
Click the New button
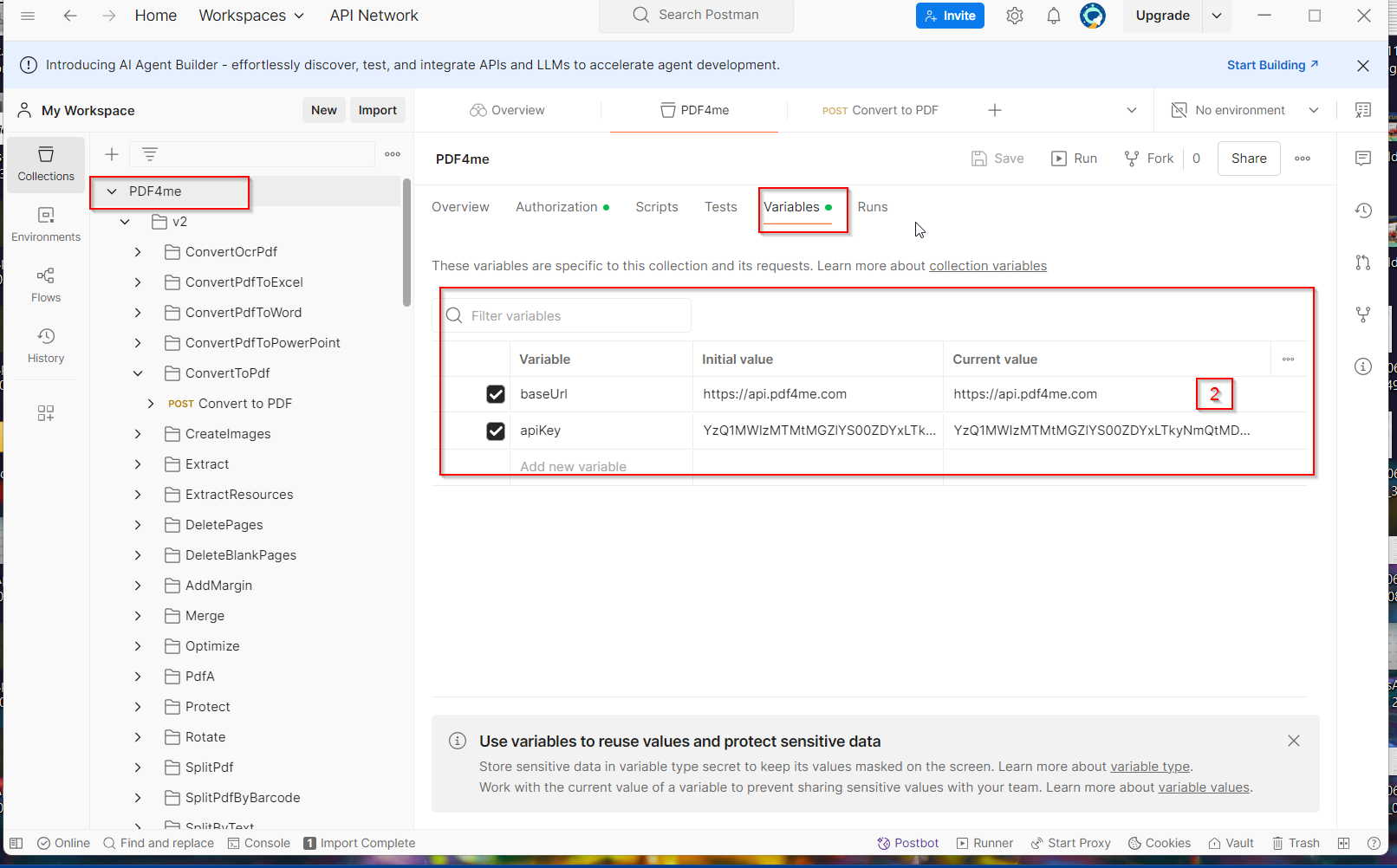click(324, 110)
